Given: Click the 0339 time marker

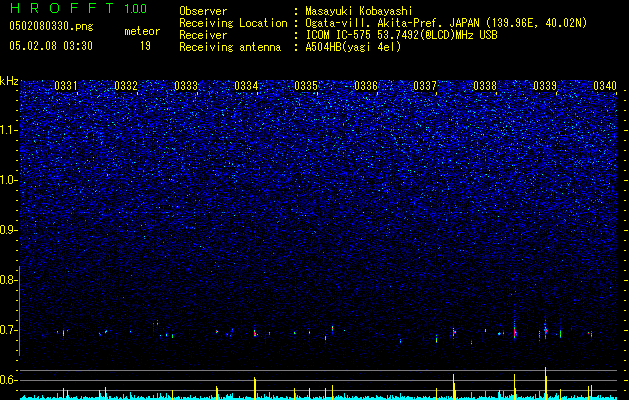Looking at the screenshot, I should point(545,86).
